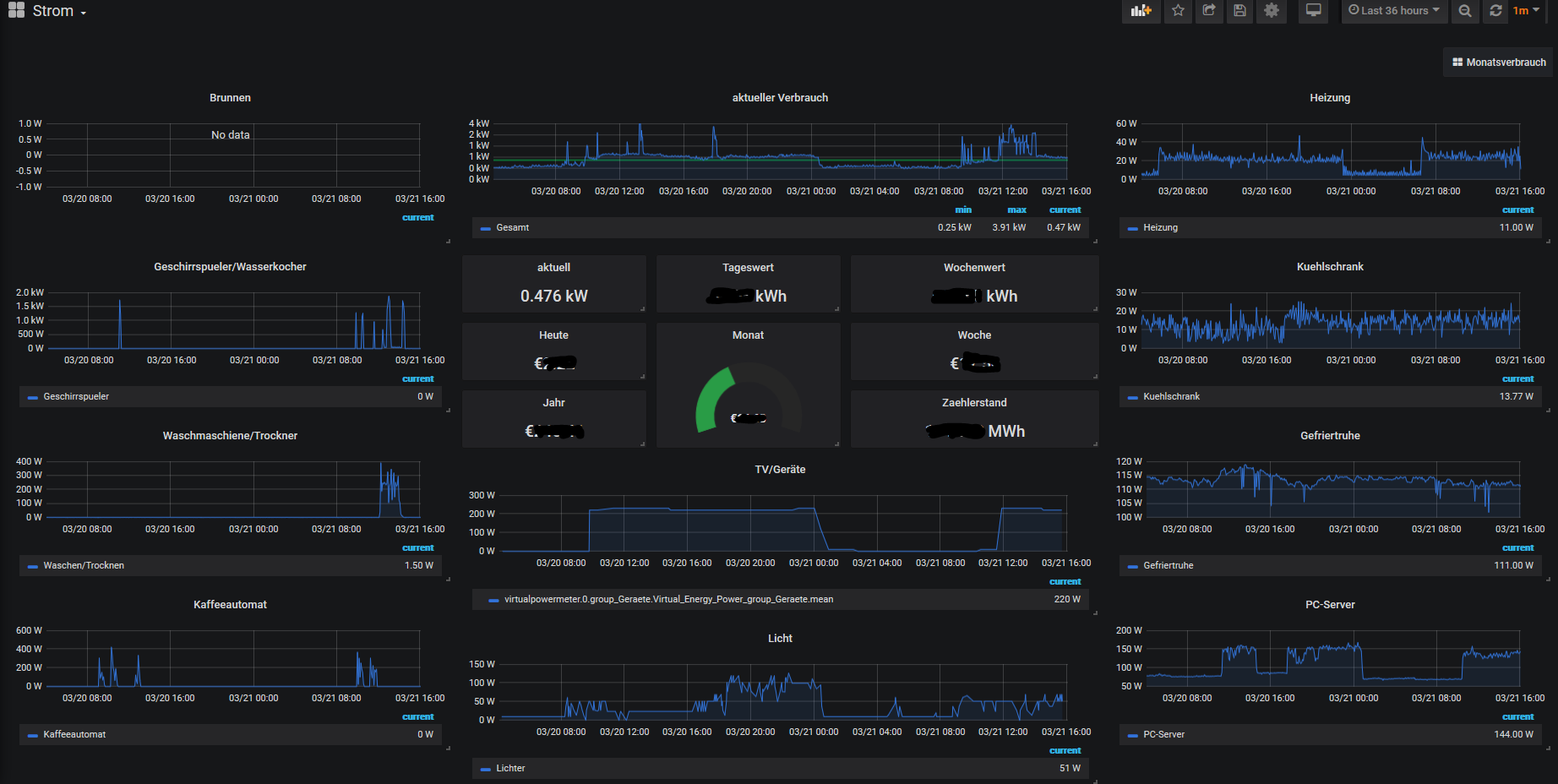Open the Kaffeeautomat panel title menu
The width and height of the screenshot is (1558, 784).
230,605
